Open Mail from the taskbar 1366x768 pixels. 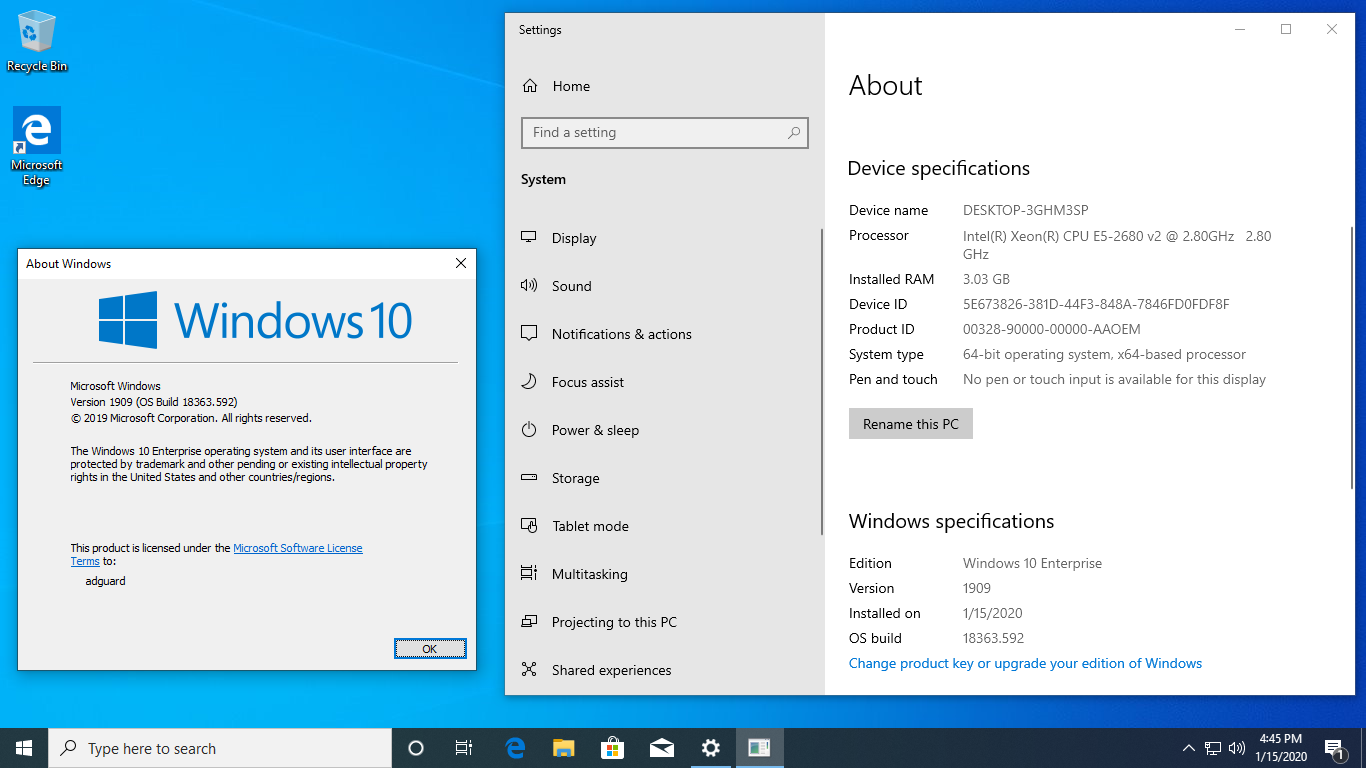(x=661, y=748)
